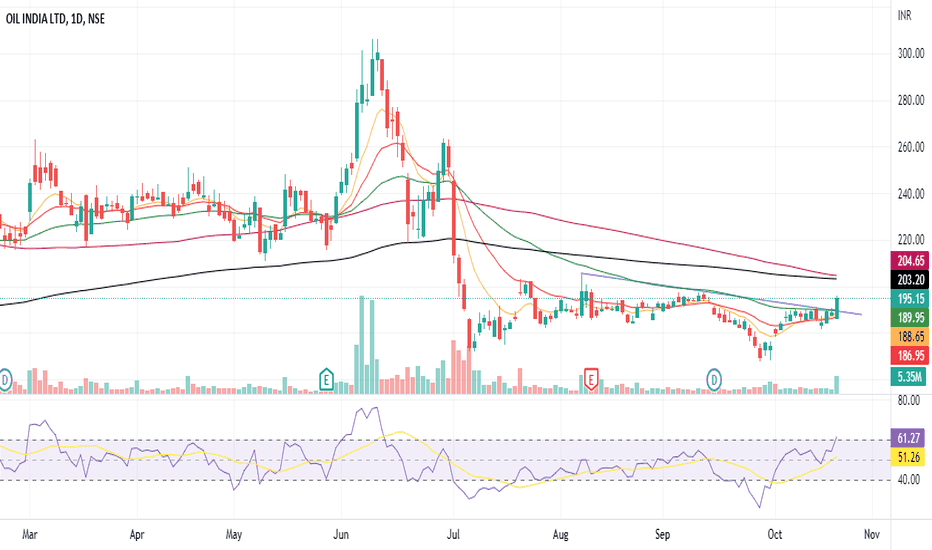932x550 pixels.
Task: Click the INR currency label
Action: coord(905,15)
